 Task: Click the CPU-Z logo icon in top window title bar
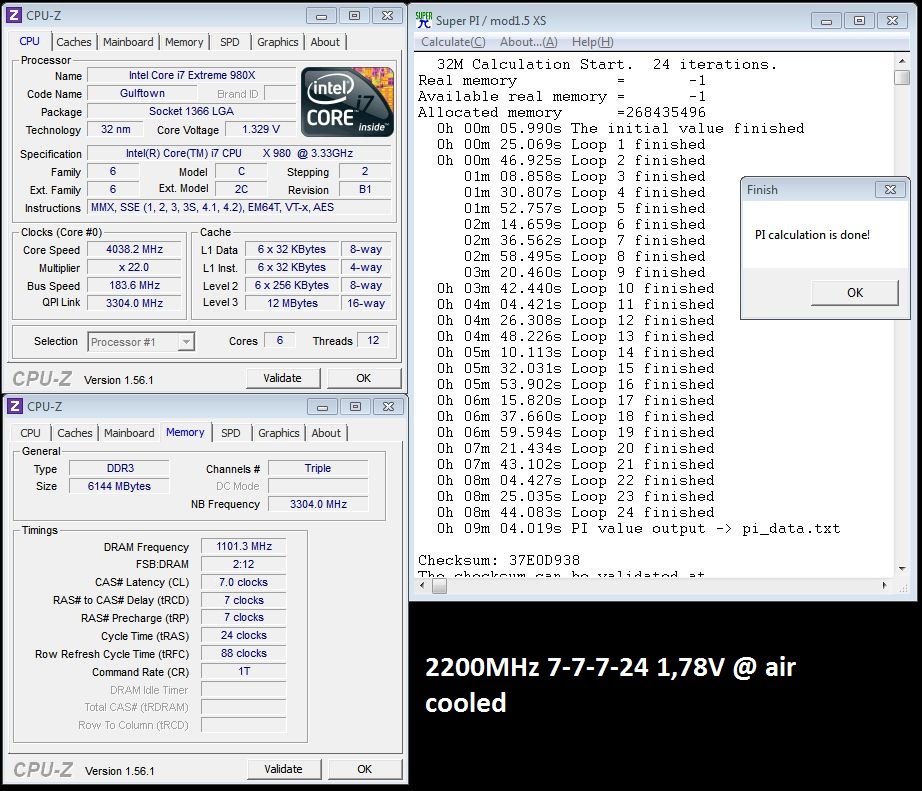tap(14, 15)
